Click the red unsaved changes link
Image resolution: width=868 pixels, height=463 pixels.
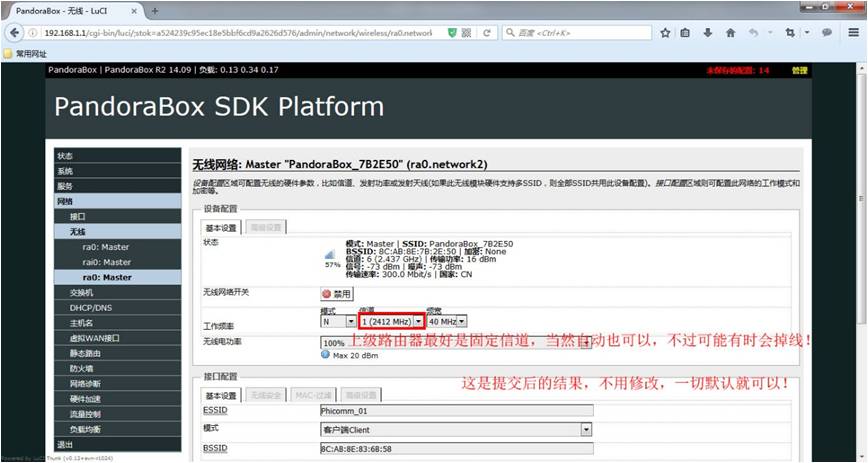pyautogui.click(x=737, y=70)
